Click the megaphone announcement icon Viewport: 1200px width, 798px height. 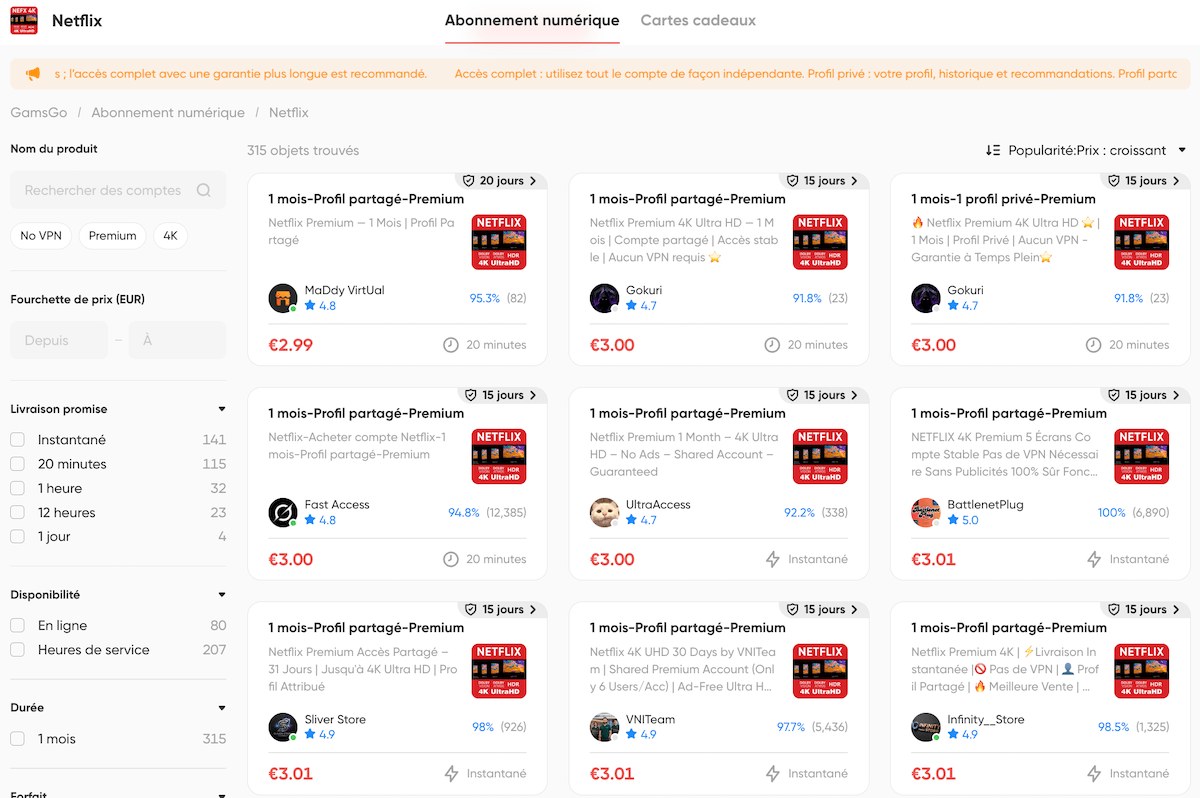[x=33, y=74]
